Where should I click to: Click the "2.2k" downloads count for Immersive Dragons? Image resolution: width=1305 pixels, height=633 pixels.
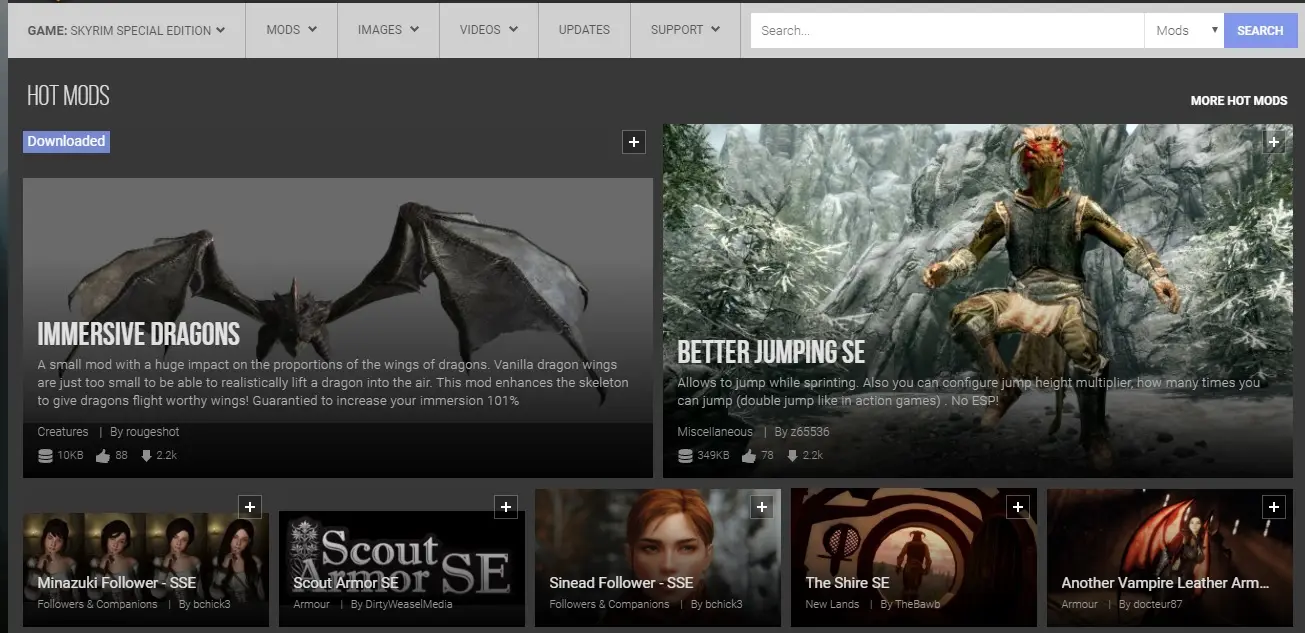[166, 456]
